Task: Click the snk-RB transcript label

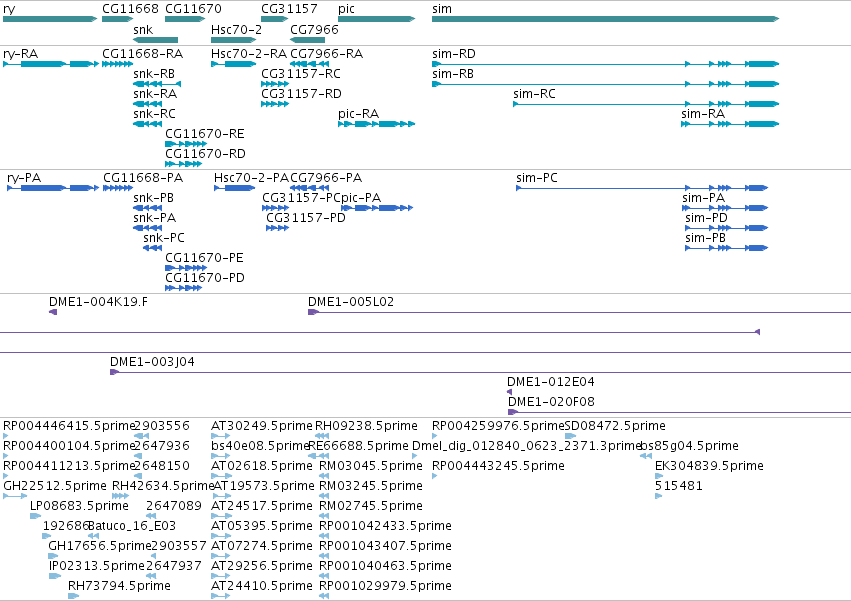Action: coord(154,74)
